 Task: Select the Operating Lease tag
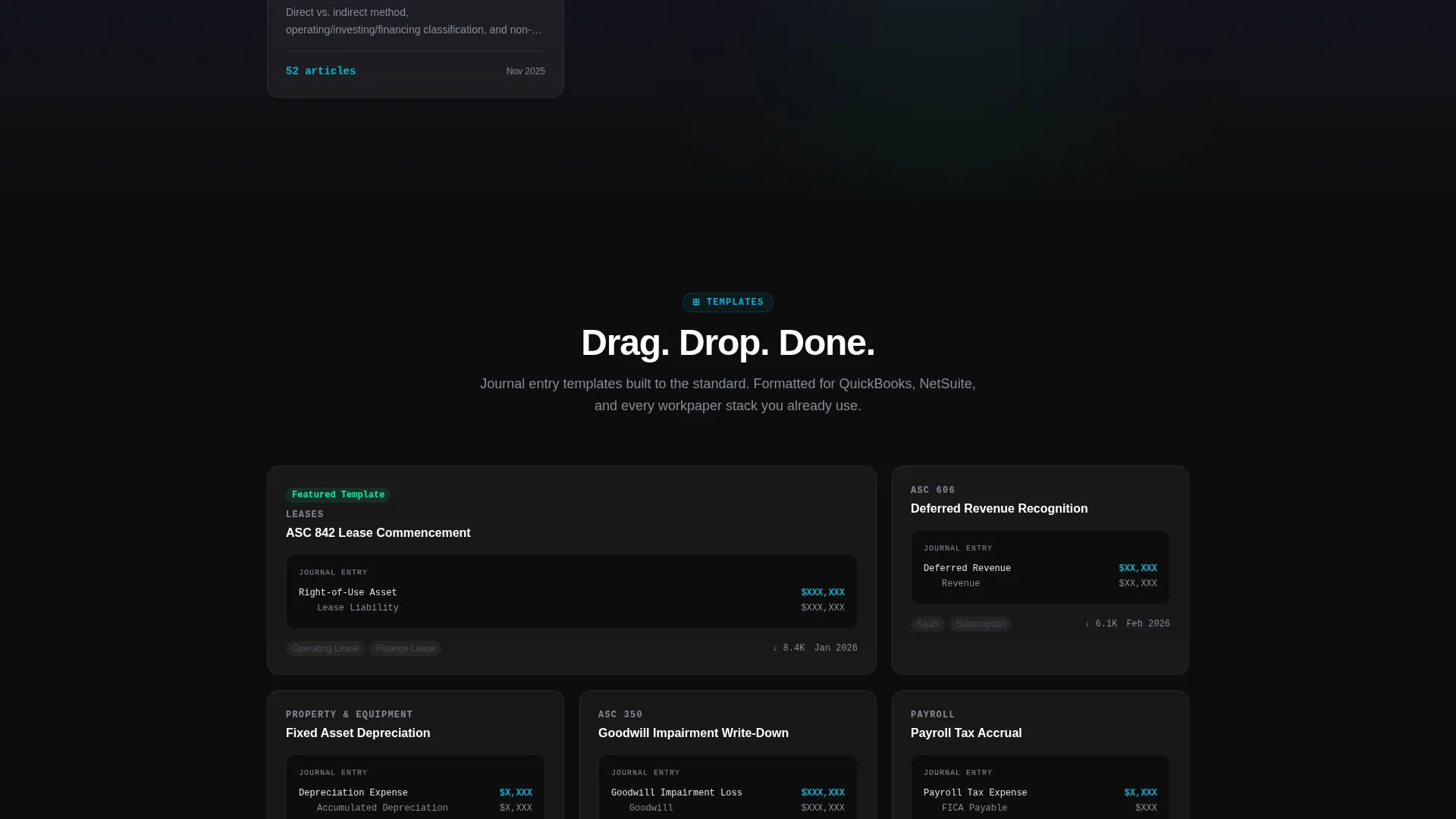pos(325,648)
